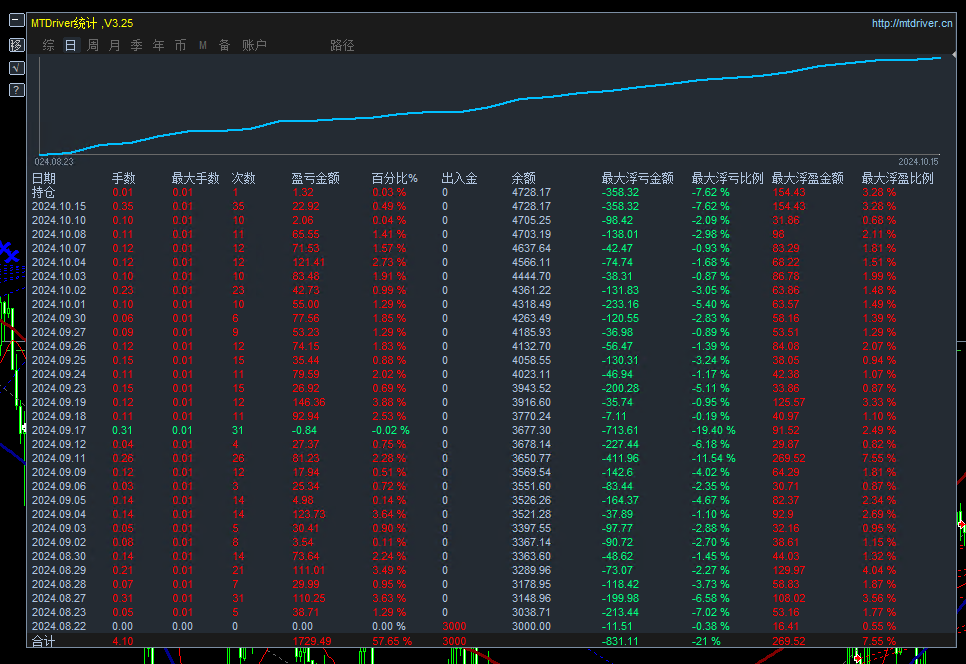Open the M tab

[203, 45]
